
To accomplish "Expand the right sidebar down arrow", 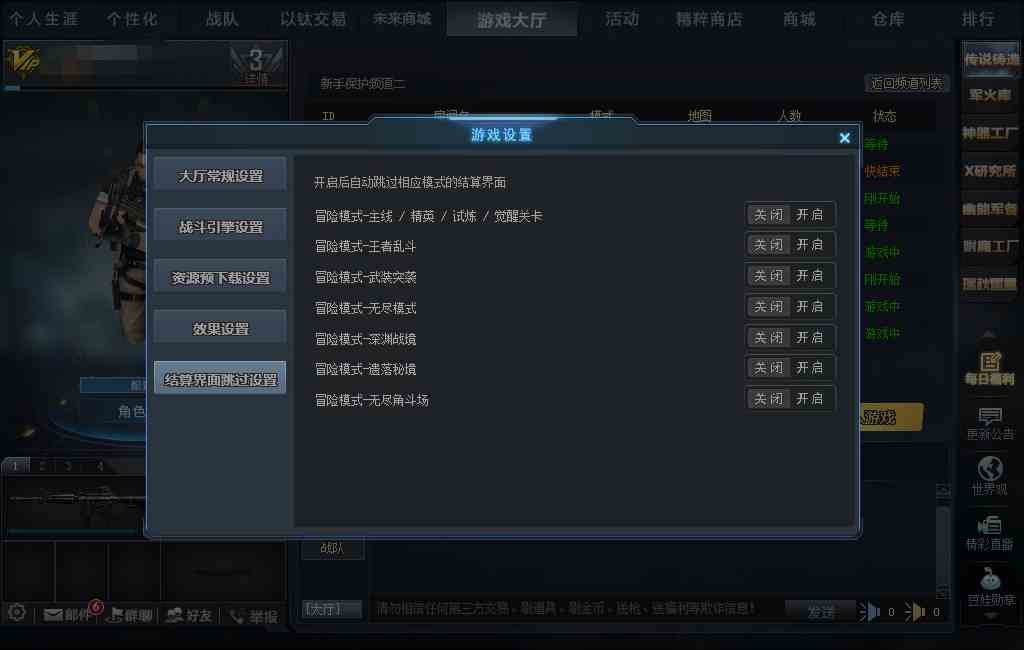I will coord(991,615).
